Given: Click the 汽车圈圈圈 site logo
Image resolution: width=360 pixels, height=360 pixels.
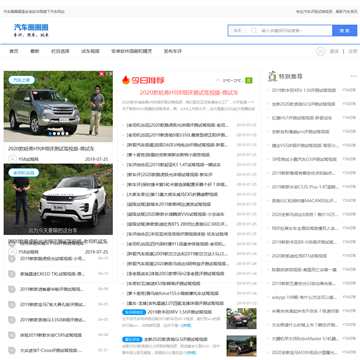Looking at the screenshot, I should tap(31, 30).
